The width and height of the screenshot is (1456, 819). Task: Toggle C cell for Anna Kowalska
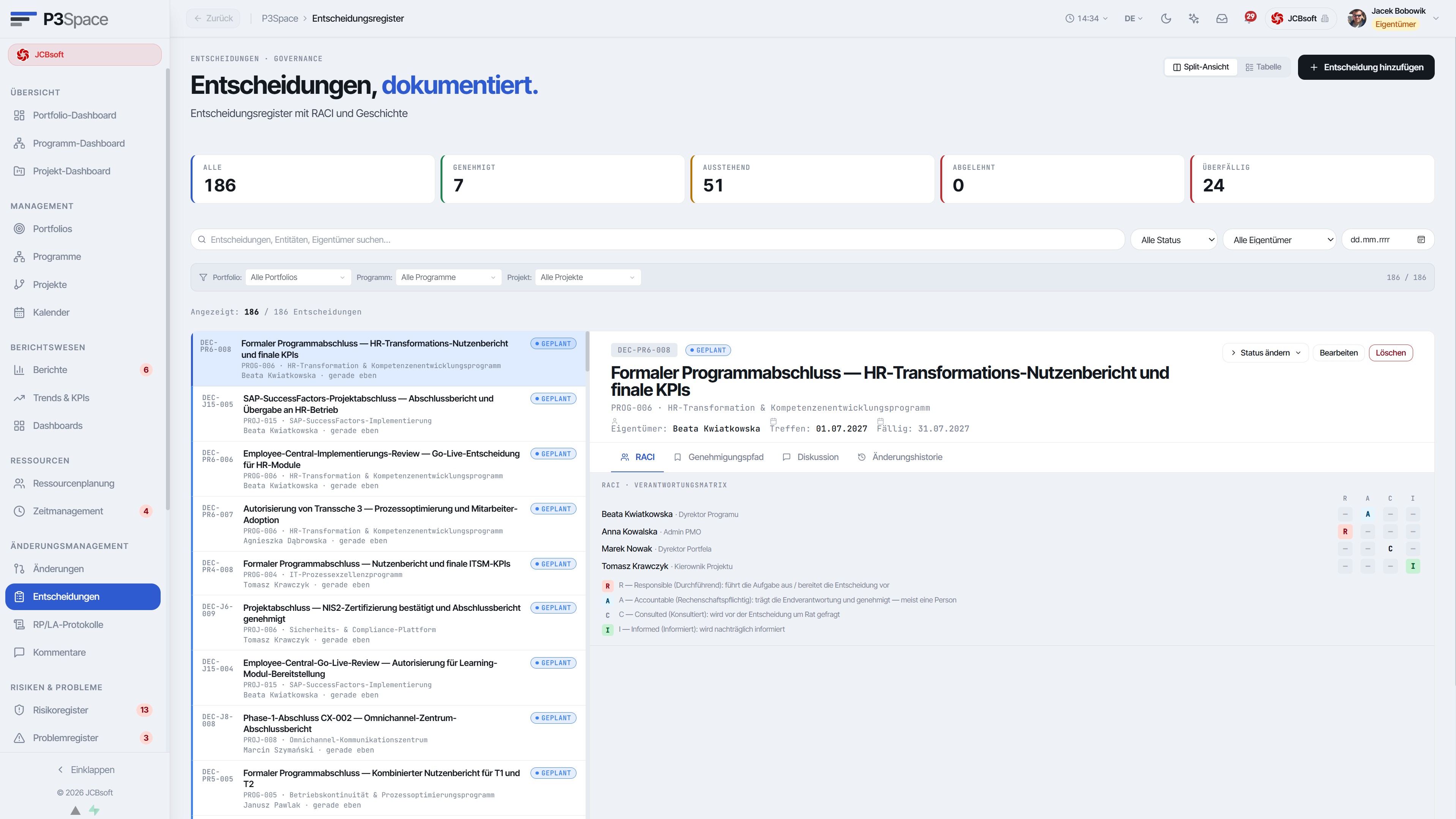click(1390, 532)
